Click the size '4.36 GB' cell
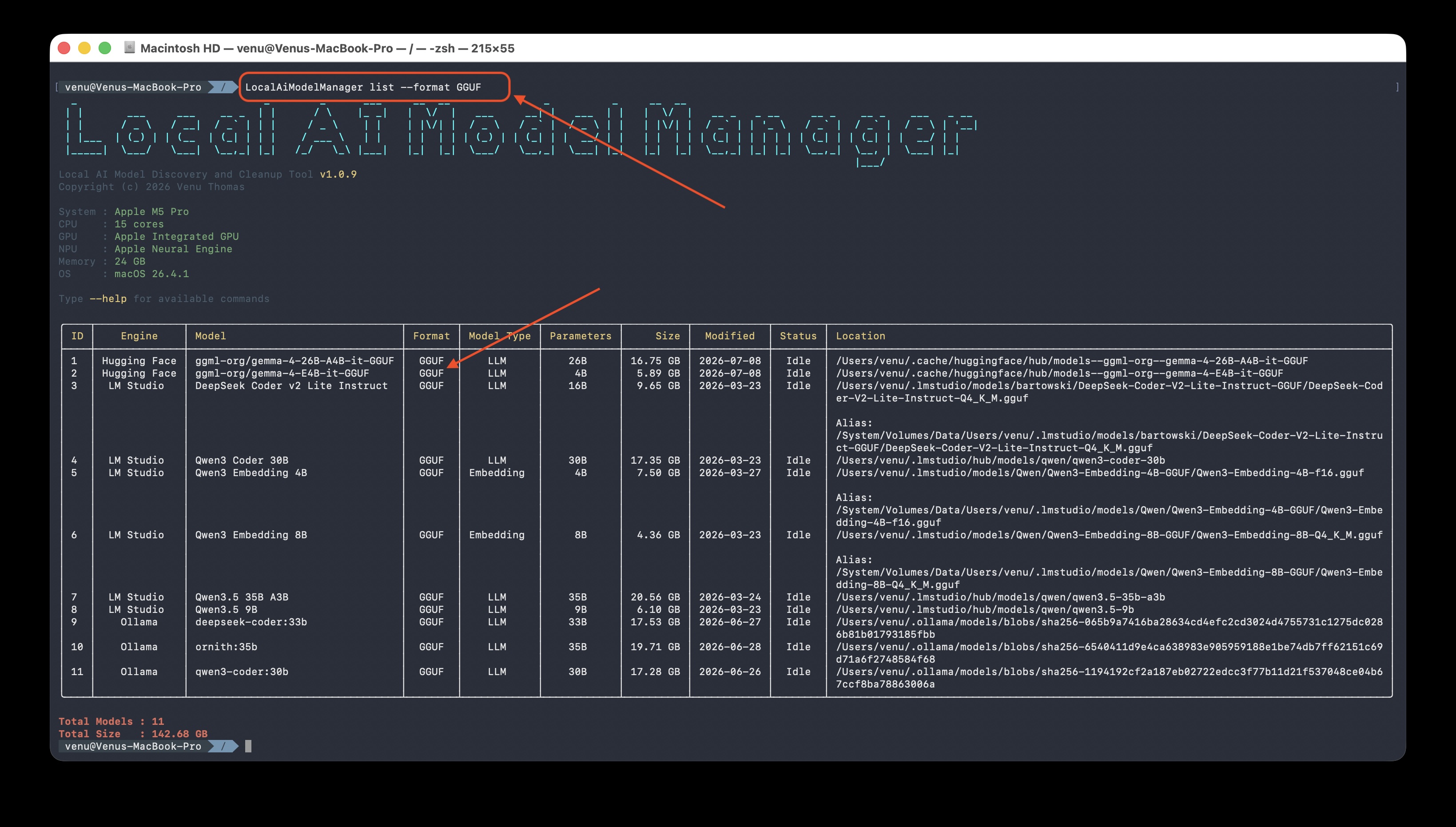Screen dimensions: 1456x827 (x=658, y=534)
